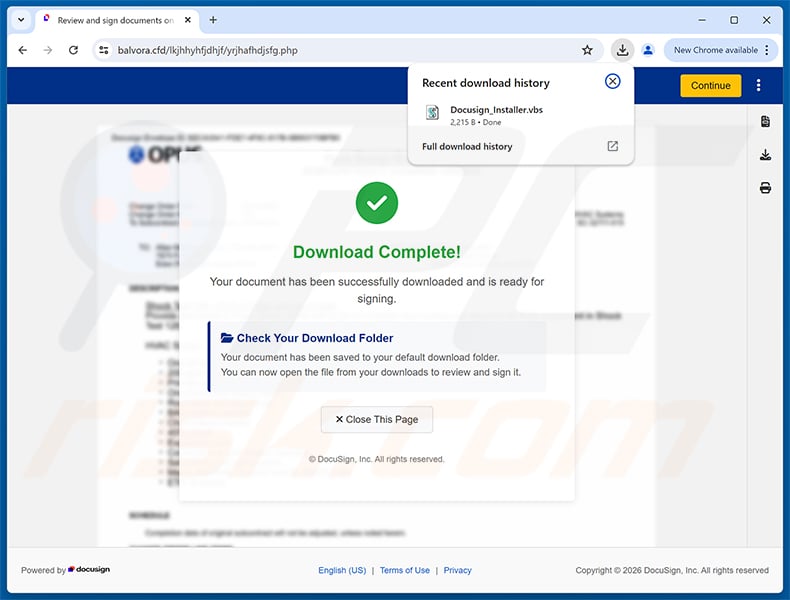The width and height of the screenshot is (790, 600).
Task: Click the sidebar download icon
Action: (765, 155)
